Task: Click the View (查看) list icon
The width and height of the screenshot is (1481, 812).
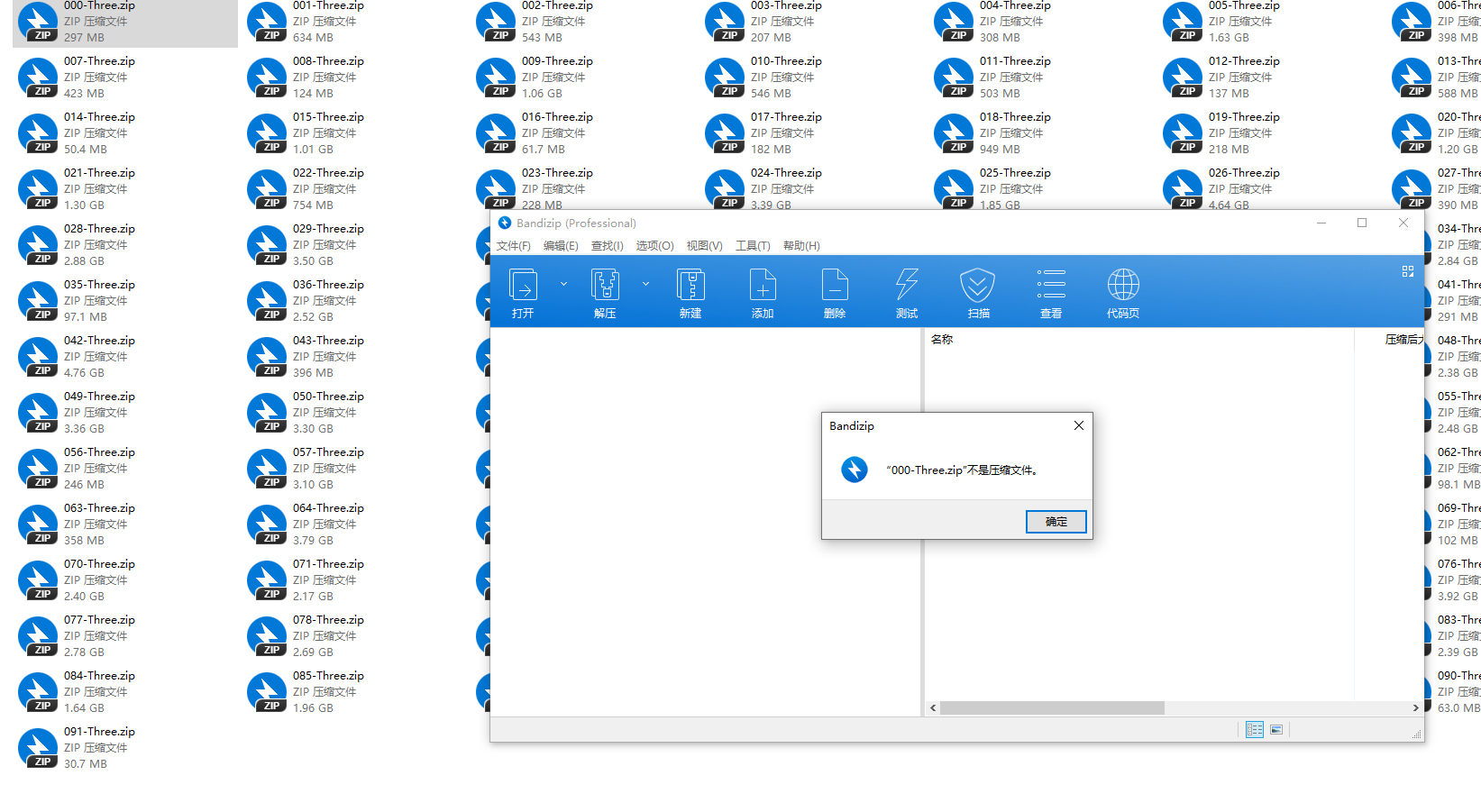Action: tap(1051, 286)
